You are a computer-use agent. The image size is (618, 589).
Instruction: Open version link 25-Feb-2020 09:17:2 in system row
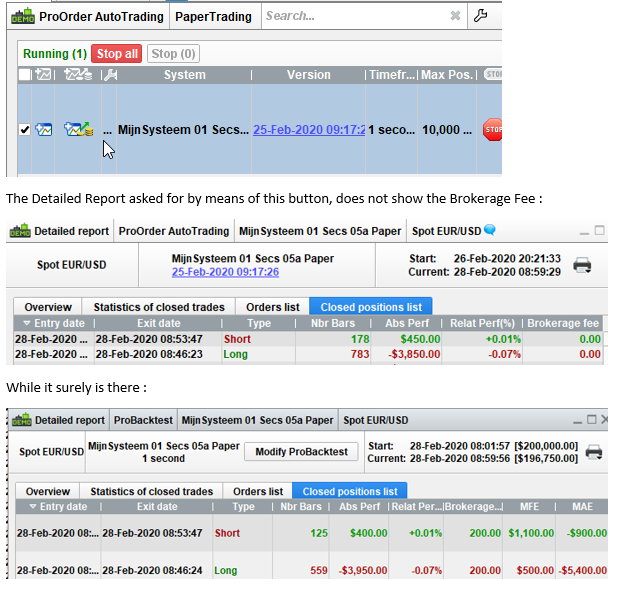(309, 130)
